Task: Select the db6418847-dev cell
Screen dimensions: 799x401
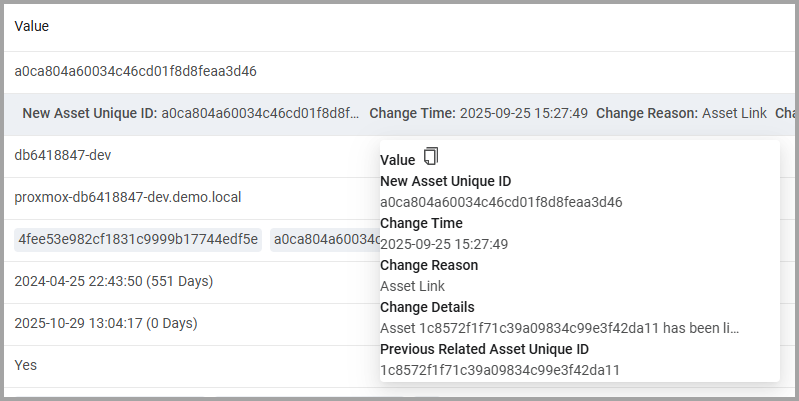Action: coord(63,155)
